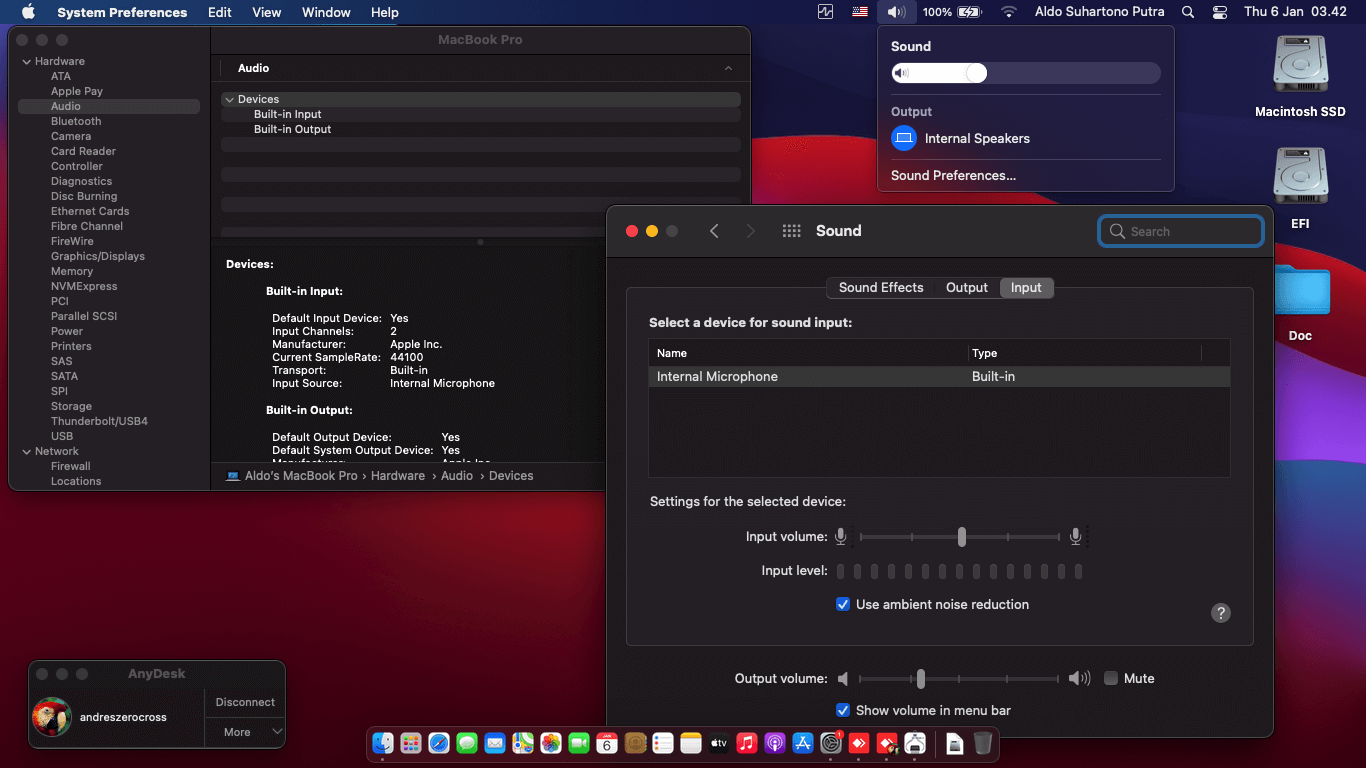Open Calendar from the Dock

pyautogui.click(x=607, y=743)
